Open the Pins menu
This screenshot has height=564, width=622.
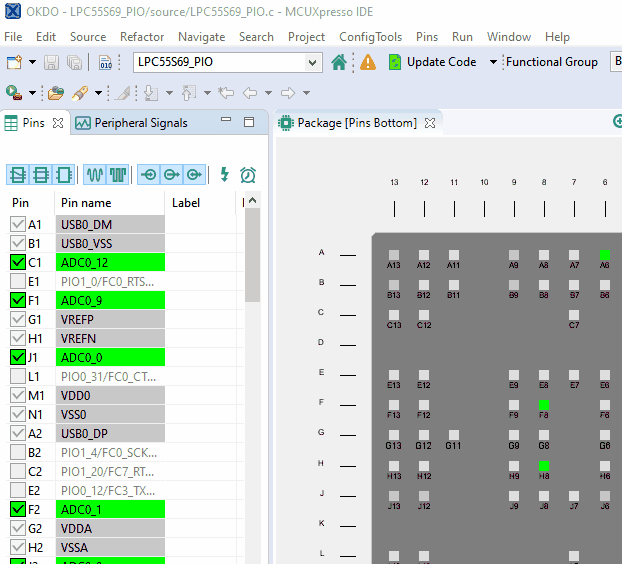(x=427, y=37)
